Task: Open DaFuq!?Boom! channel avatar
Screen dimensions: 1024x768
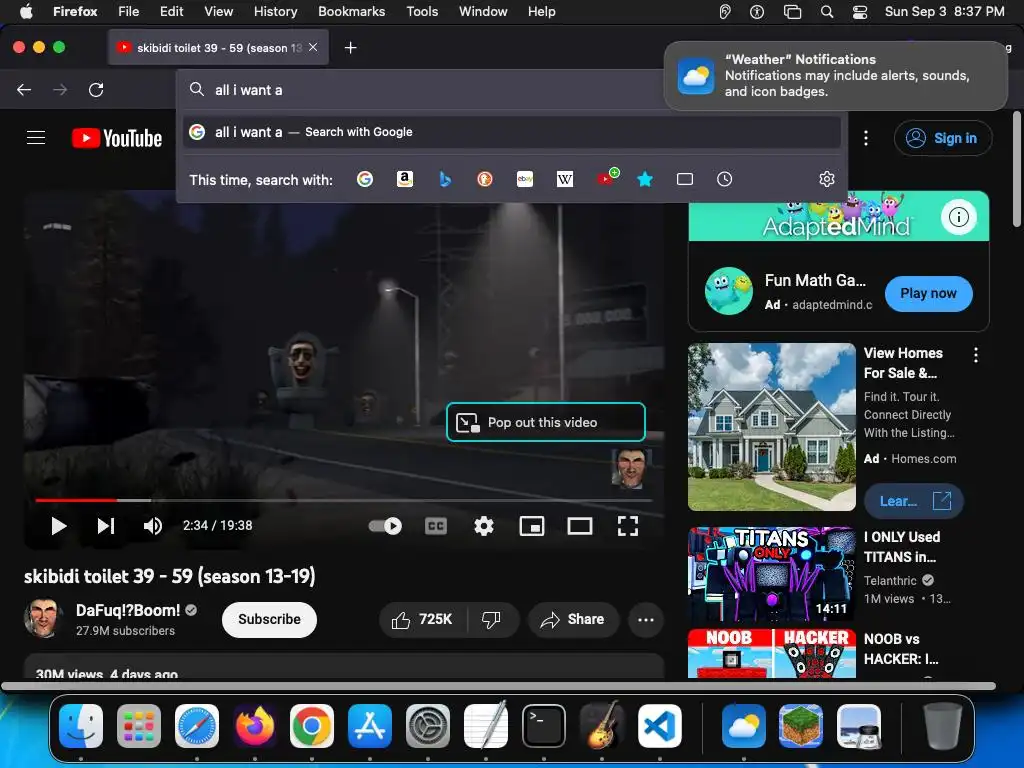Action: coord(43,618)
